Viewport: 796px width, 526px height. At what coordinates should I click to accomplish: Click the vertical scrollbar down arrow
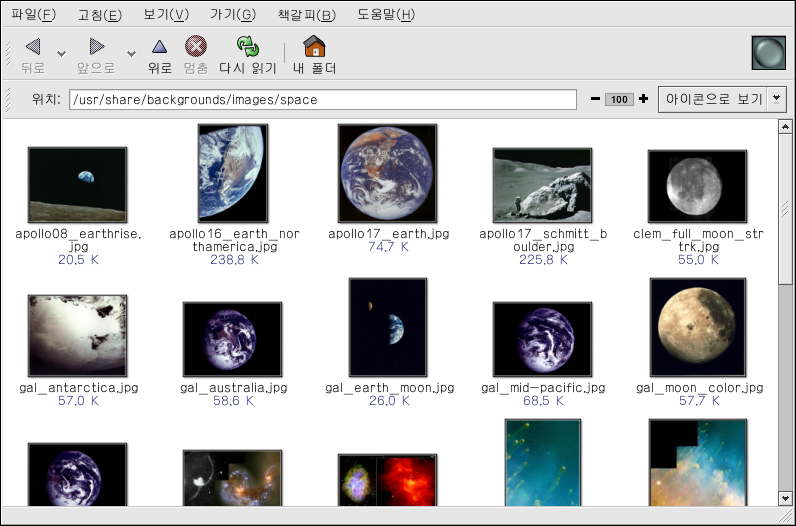[785, 497]
